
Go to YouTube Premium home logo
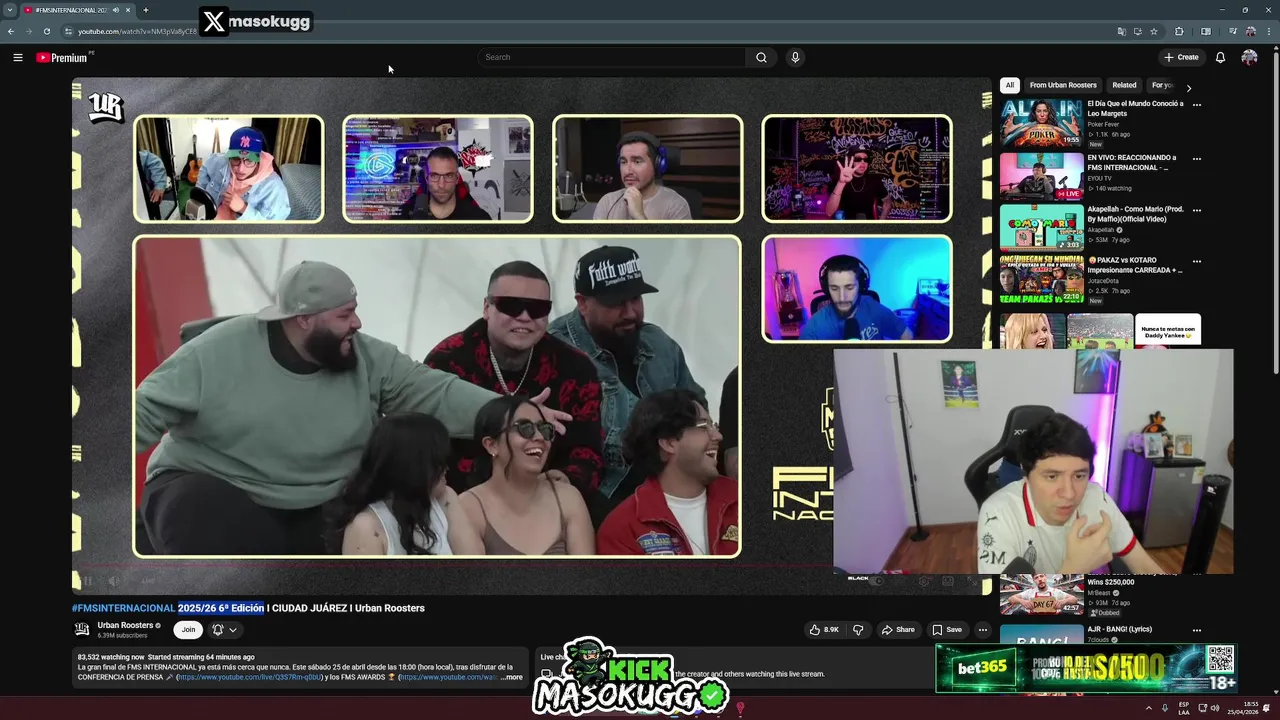coord(62,57)
